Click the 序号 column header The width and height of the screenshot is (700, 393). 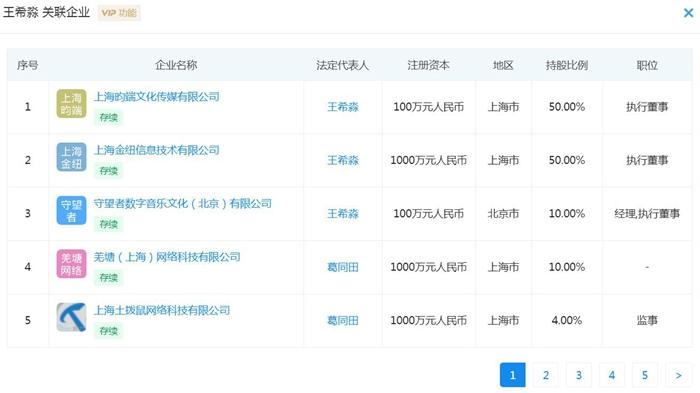click(x=28, y=65)
